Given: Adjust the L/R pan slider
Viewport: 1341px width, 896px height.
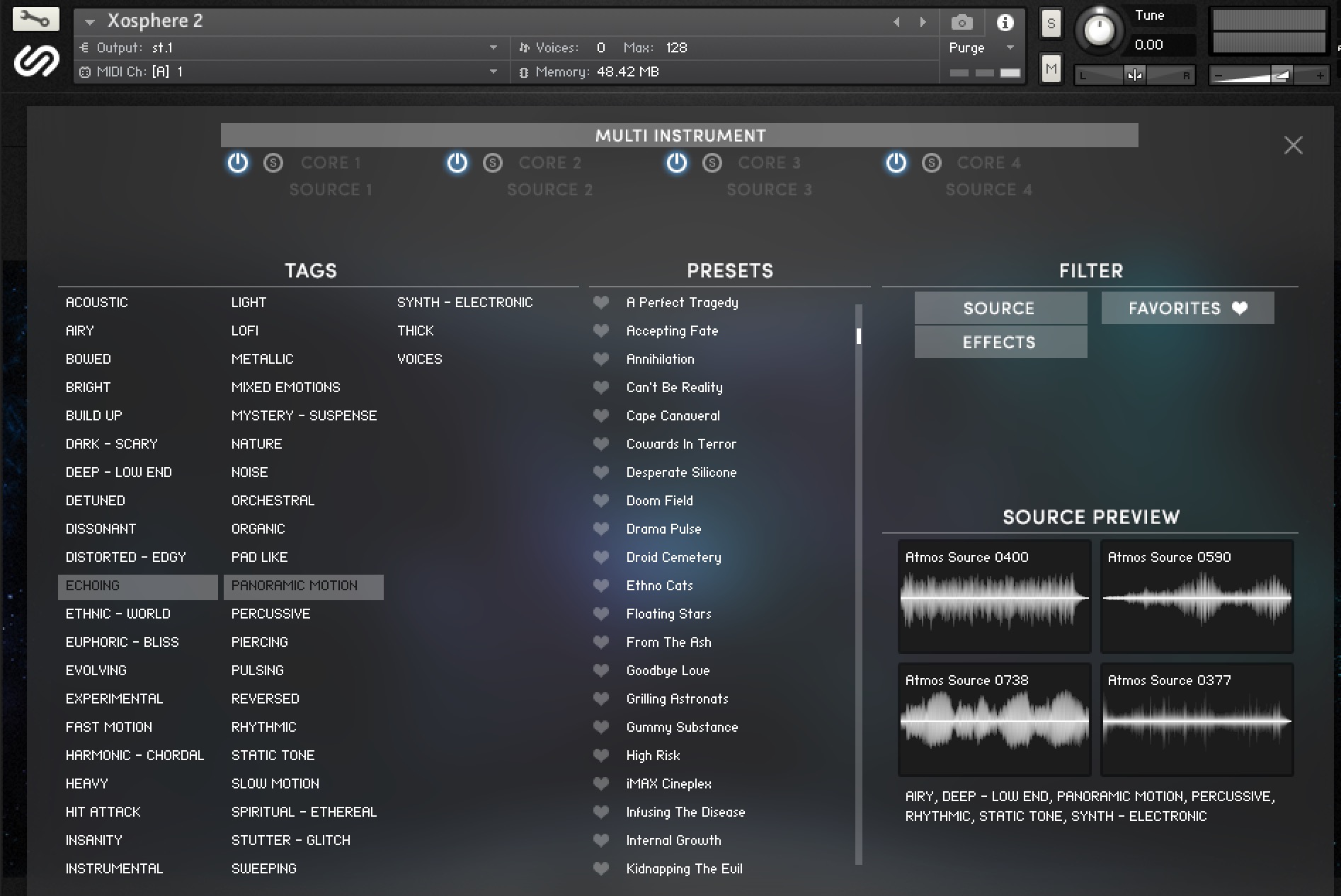Looking at the screenshot, I should pyautogui.click(x=1134, y=75).
